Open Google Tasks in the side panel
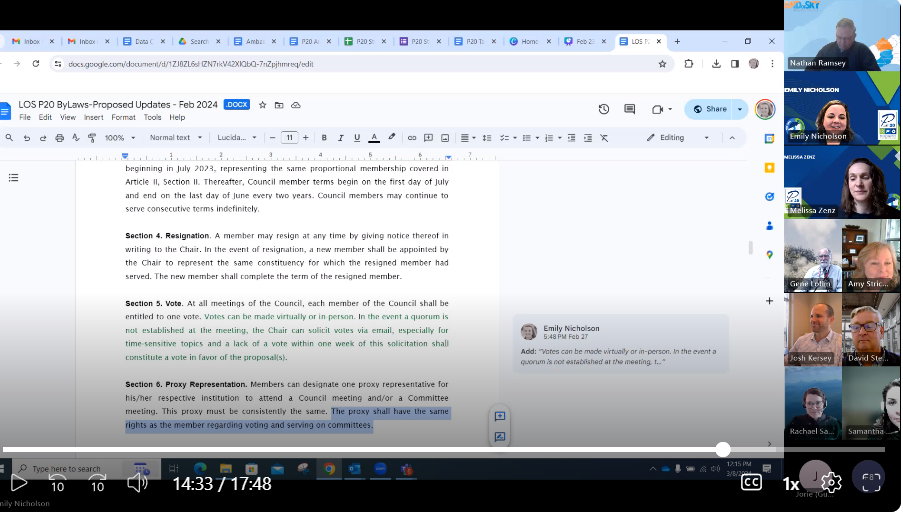This screenshot has width=903, height=512. (769, 196)
